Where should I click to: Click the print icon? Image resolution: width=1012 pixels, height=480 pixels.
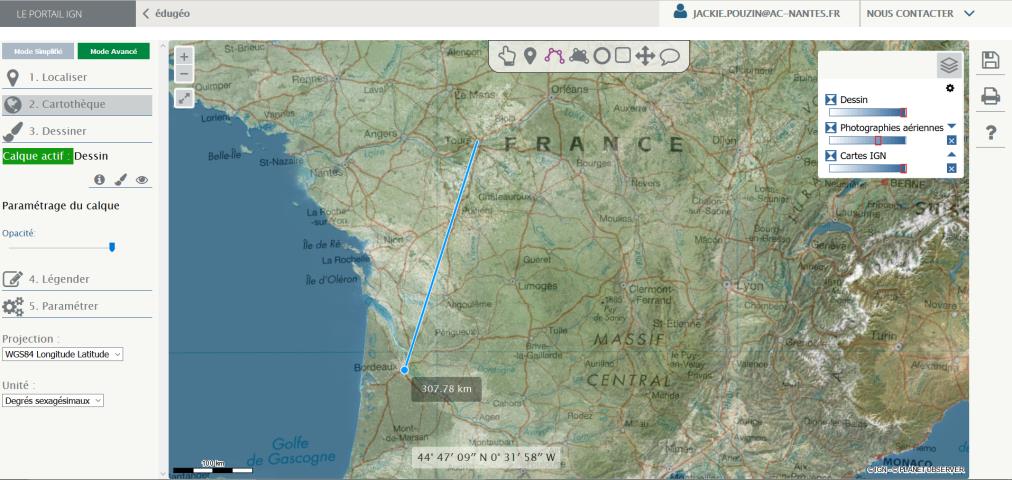[x=990, y=96]
